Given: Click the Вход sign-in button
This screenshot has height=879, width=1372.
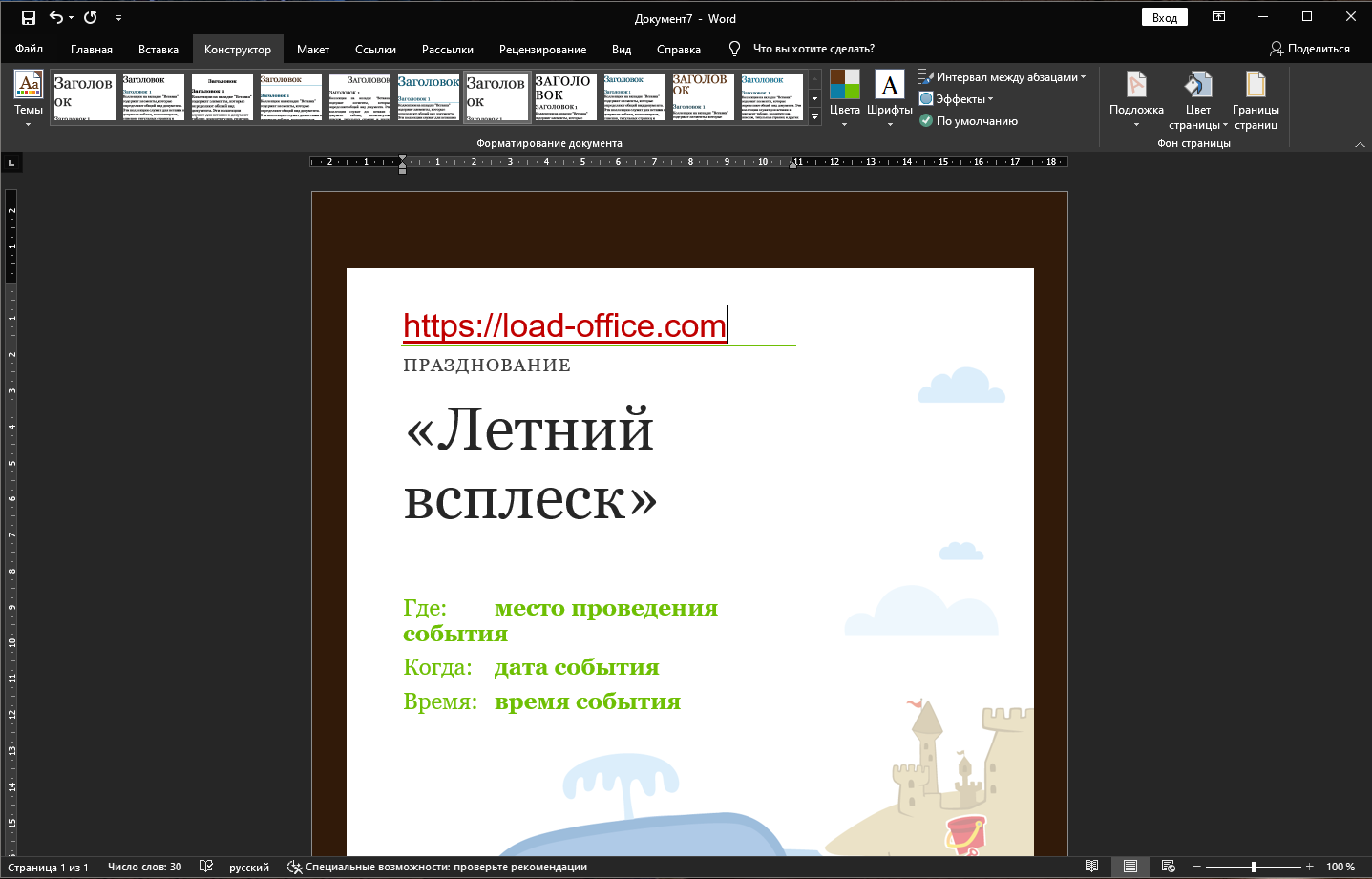Looking at the screenshot, I should click(1165, 17).
